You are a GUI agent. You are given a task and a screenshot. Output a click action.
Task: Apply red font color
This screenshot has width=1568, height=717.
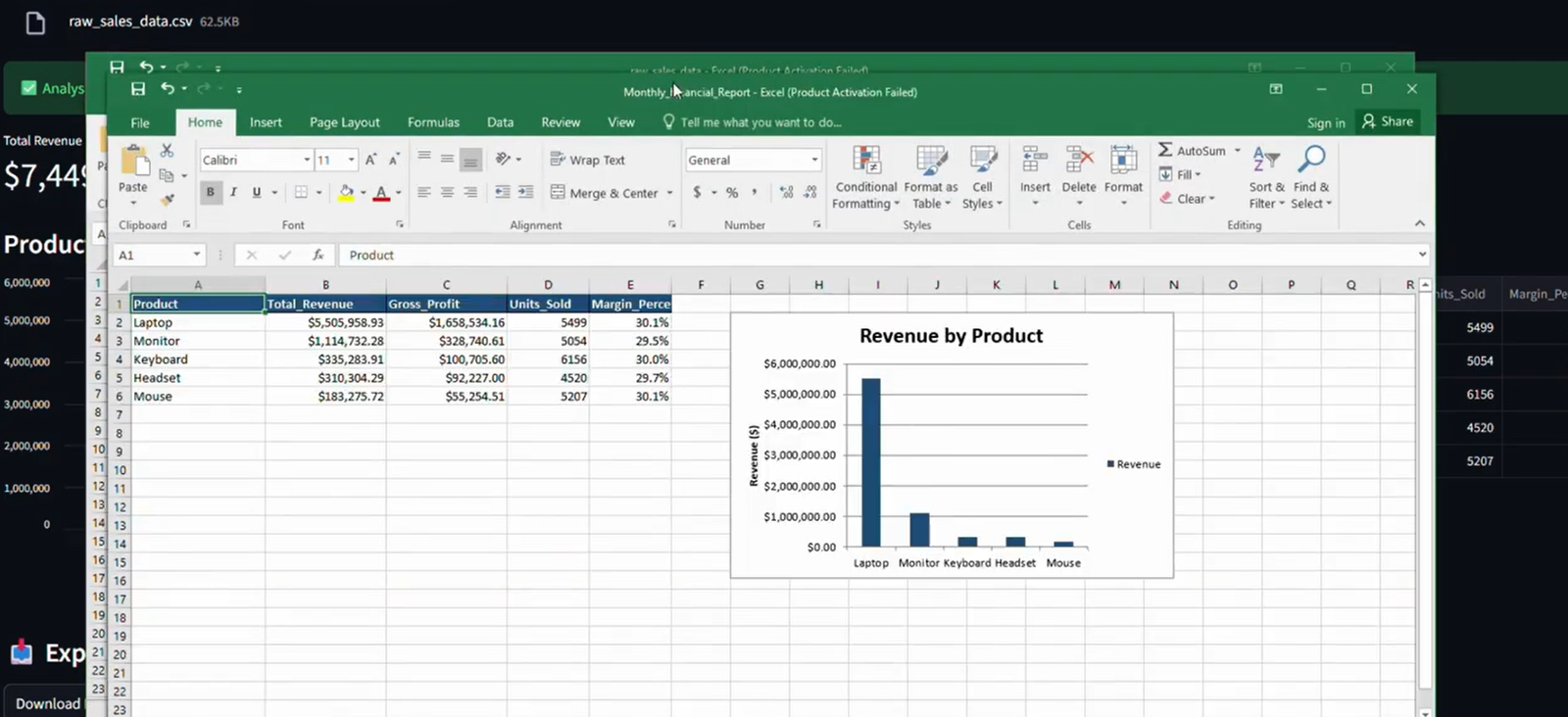381,193
